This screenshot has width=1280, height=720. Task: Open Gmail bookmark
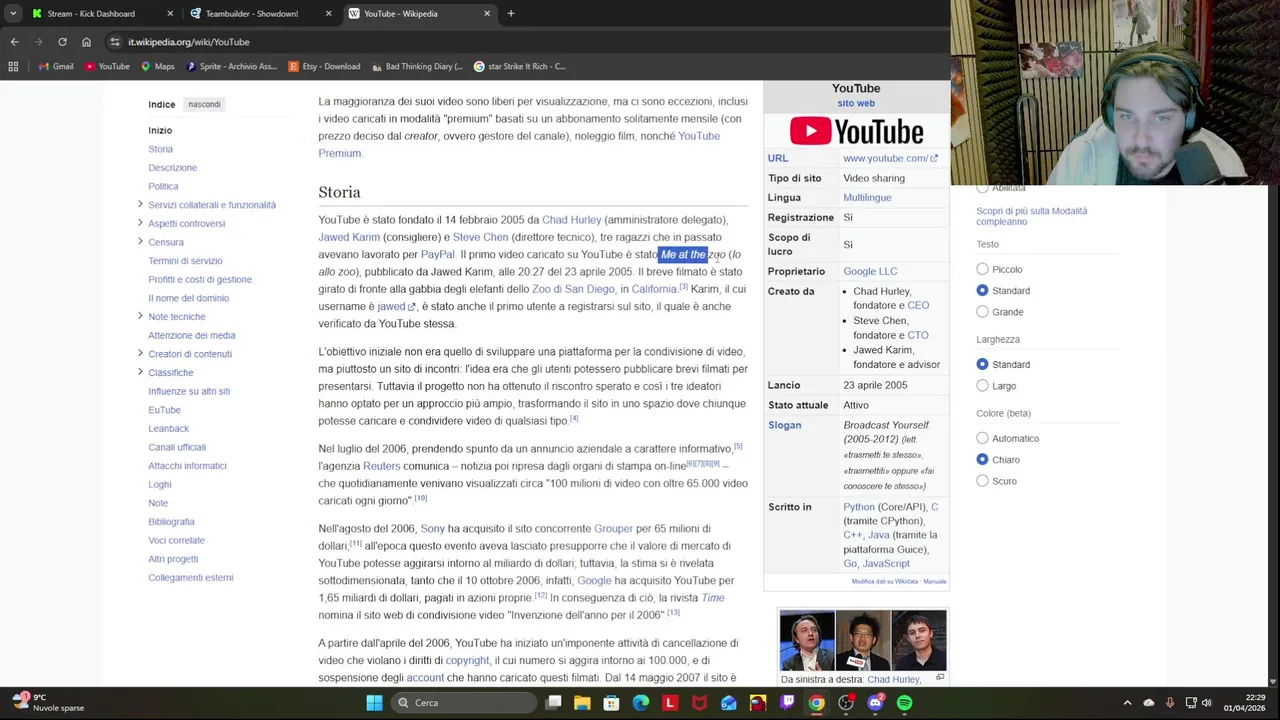pos(56,67)
